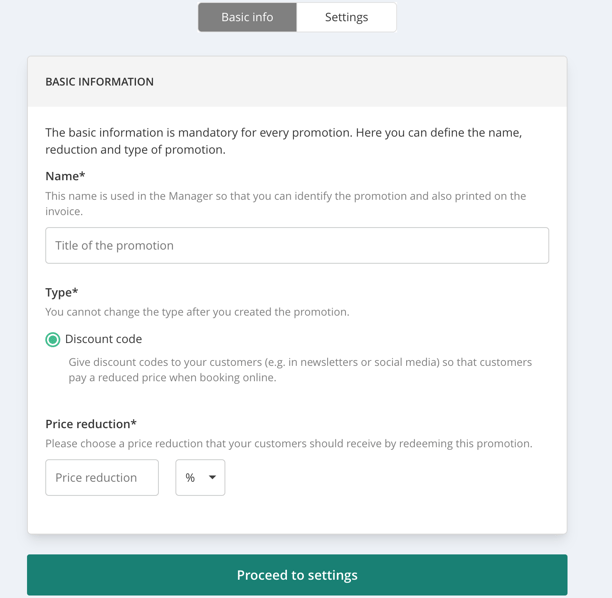
Task: Click the help text about the Manager invoice name
Action: (285, 203)
